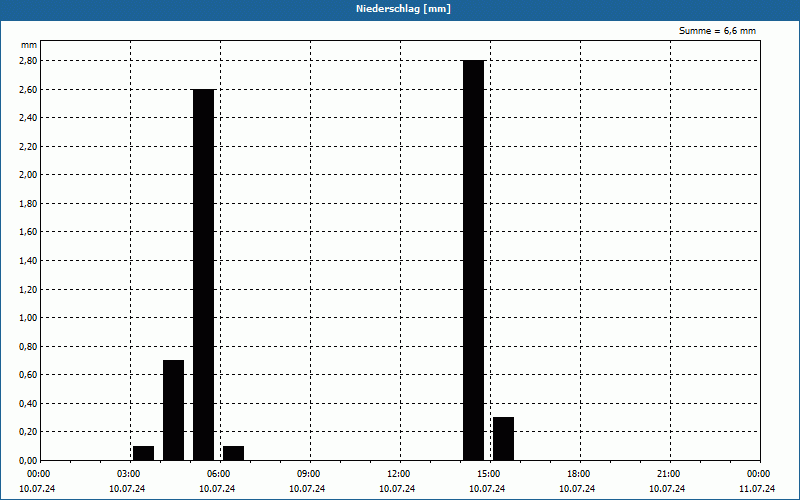
Task: Select the 2,40 y-axis value
Action: [29, 118]
